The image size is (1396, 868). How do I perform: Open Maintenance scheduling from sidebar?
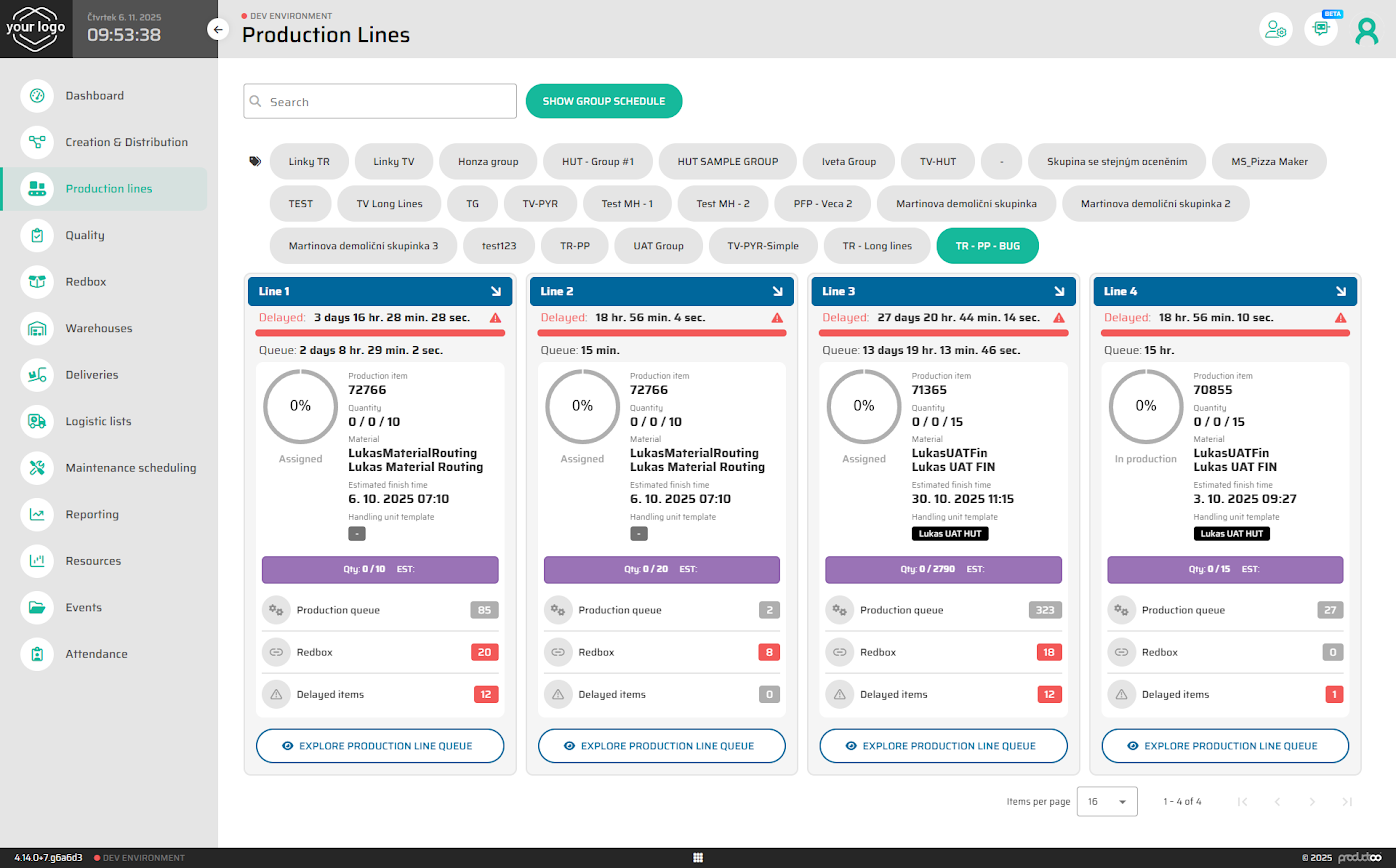[130, 468]
